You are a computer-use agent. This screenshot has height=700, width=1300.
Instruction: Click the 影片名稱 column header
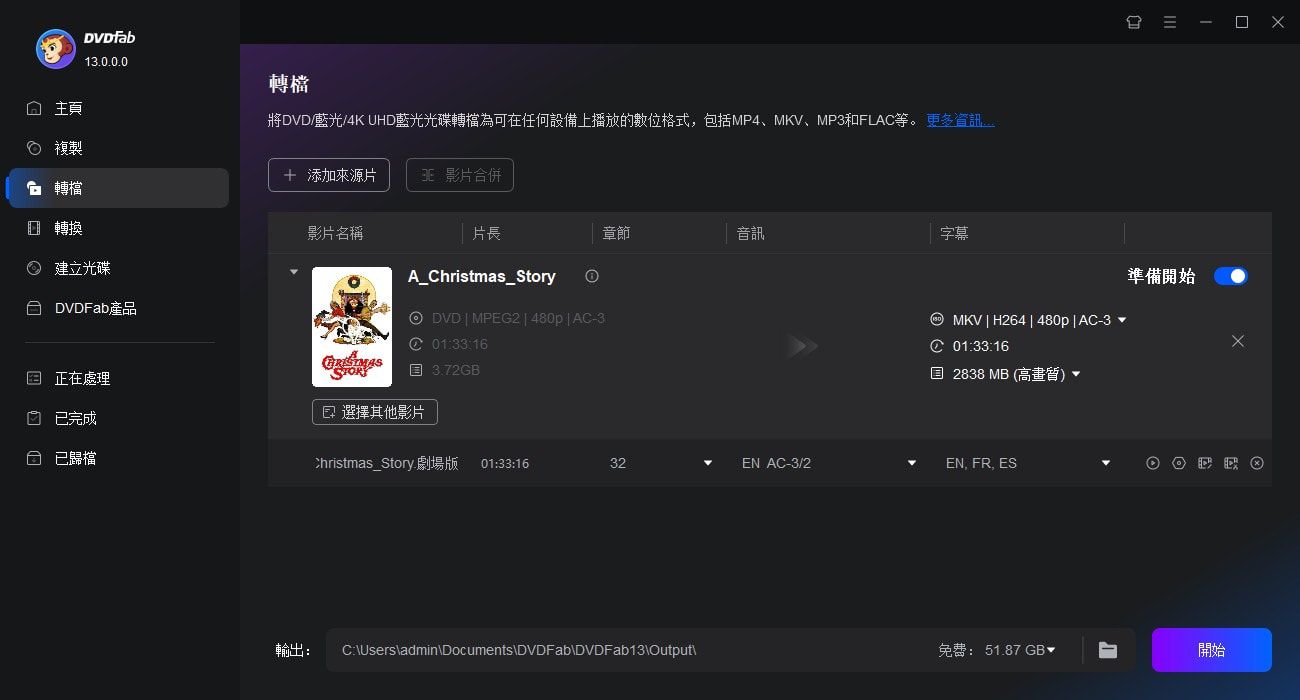click(335, 233)
